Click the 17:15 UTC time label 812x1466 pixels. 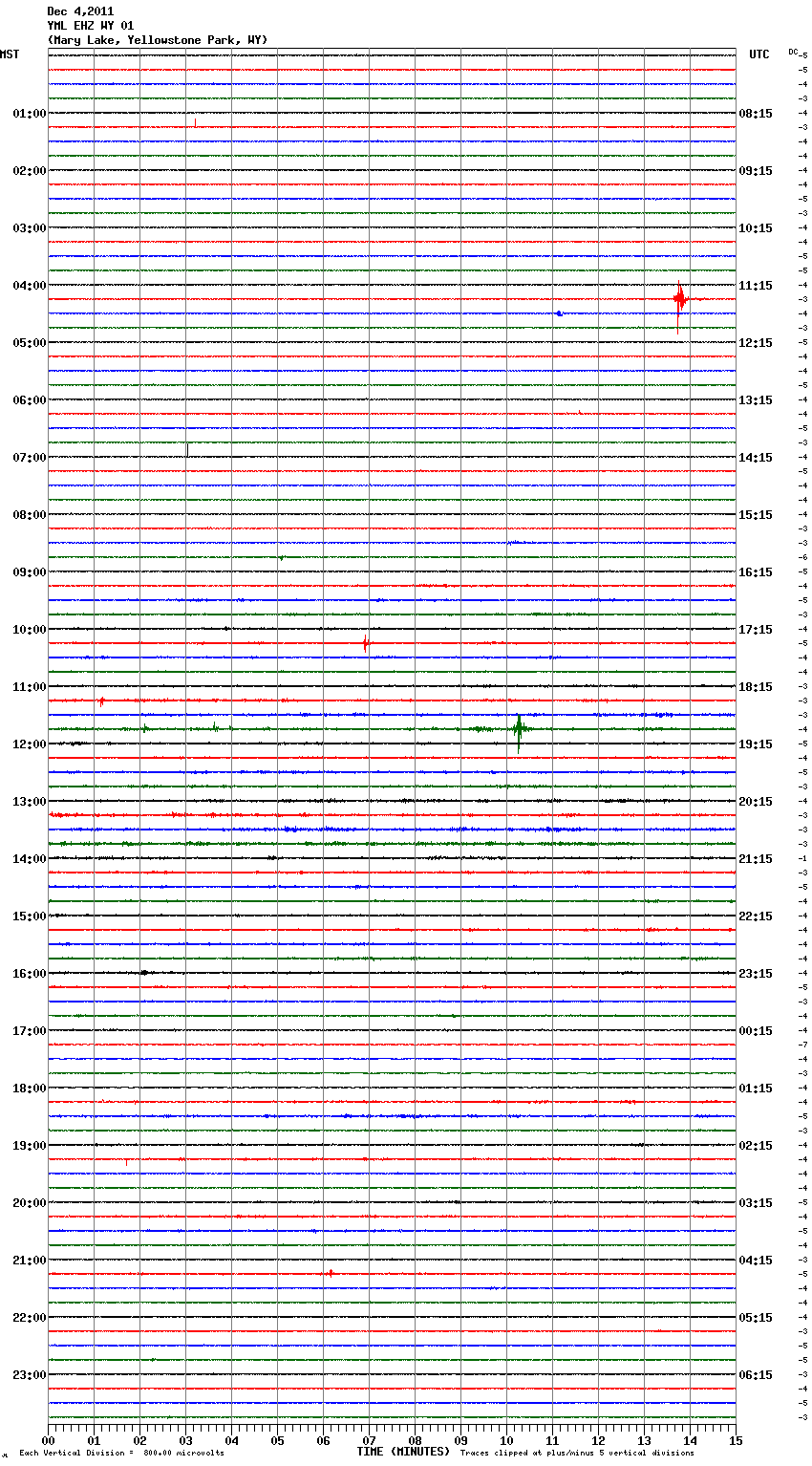756,630
